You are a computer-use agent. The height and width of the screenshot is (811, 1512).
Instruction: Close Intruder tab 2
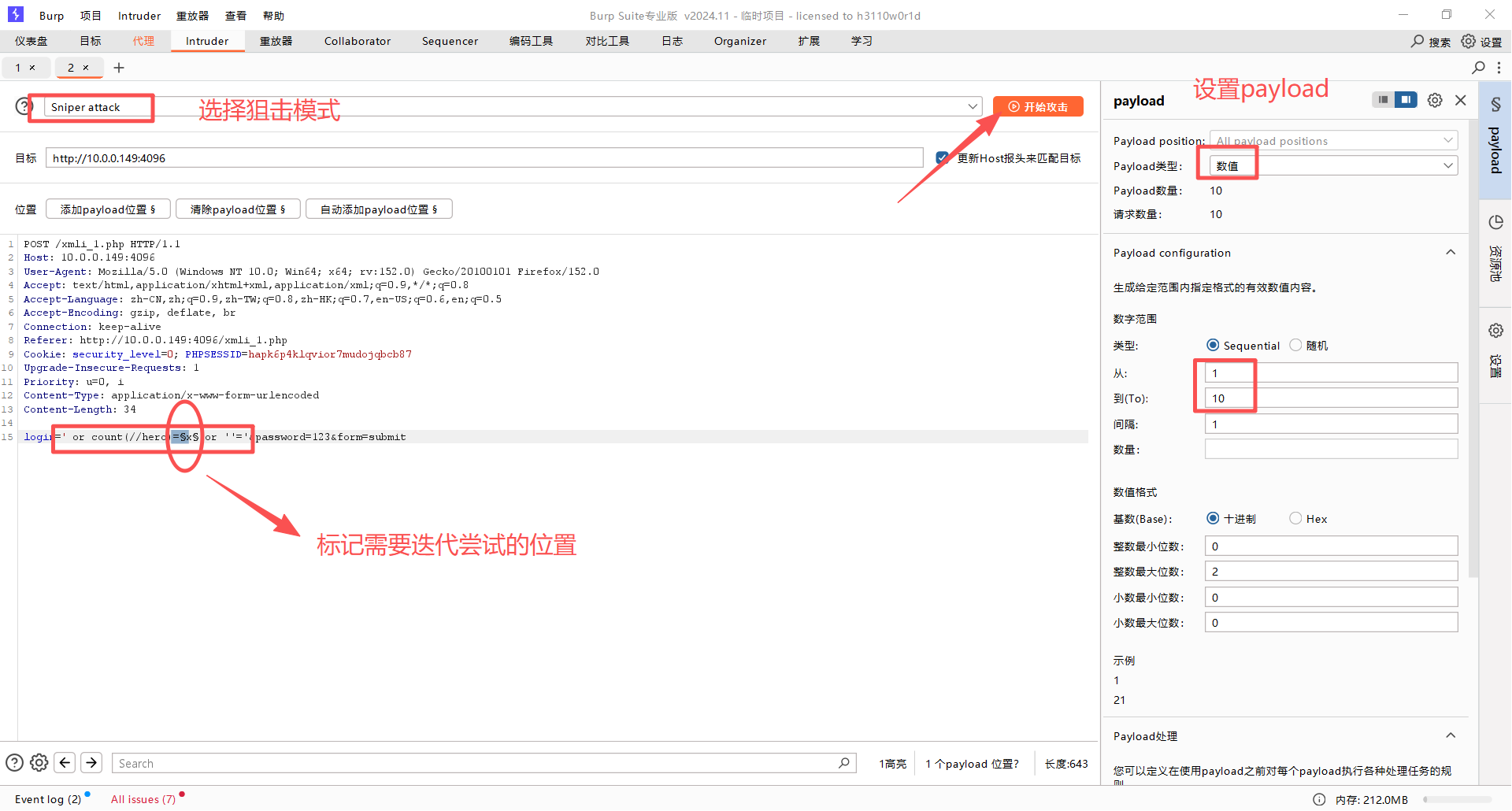86,68
